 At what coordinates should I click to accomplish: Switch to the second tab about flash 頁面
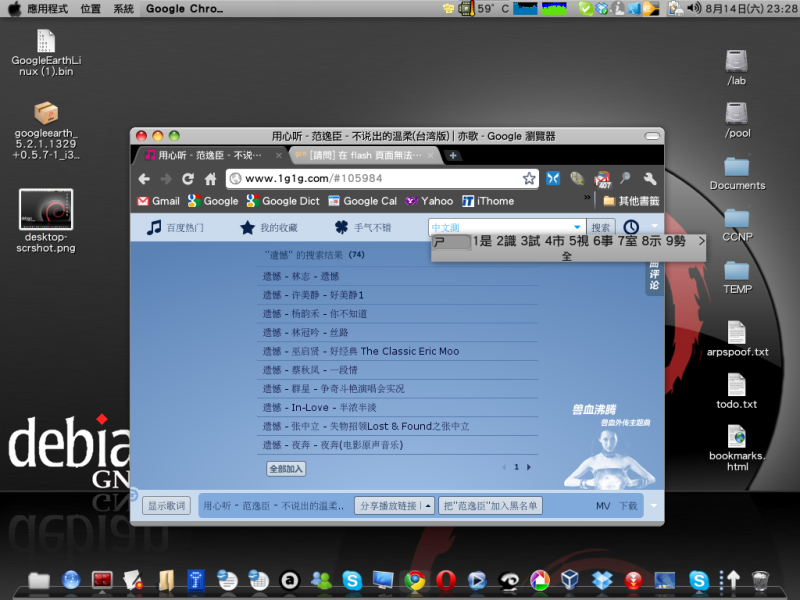364,155
